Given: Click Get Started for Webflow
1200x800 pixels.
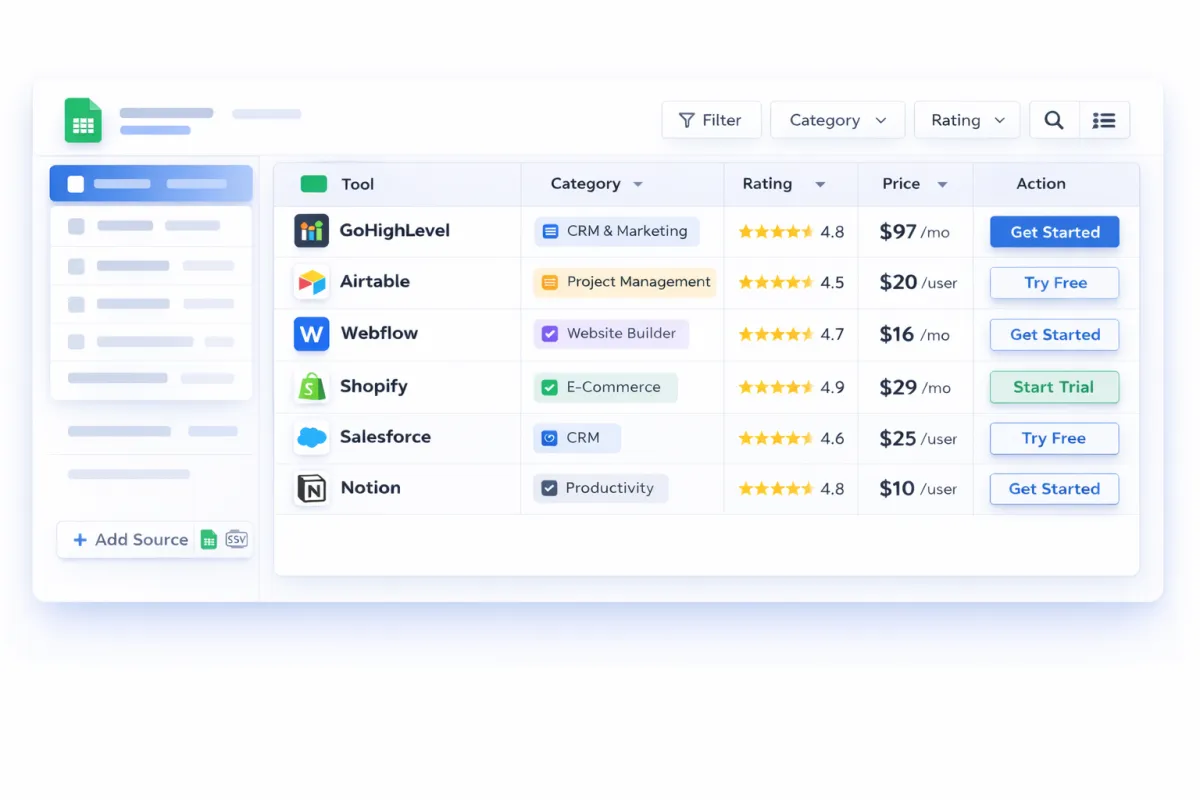Looking at the screenshot, I should click(1054, 335).
